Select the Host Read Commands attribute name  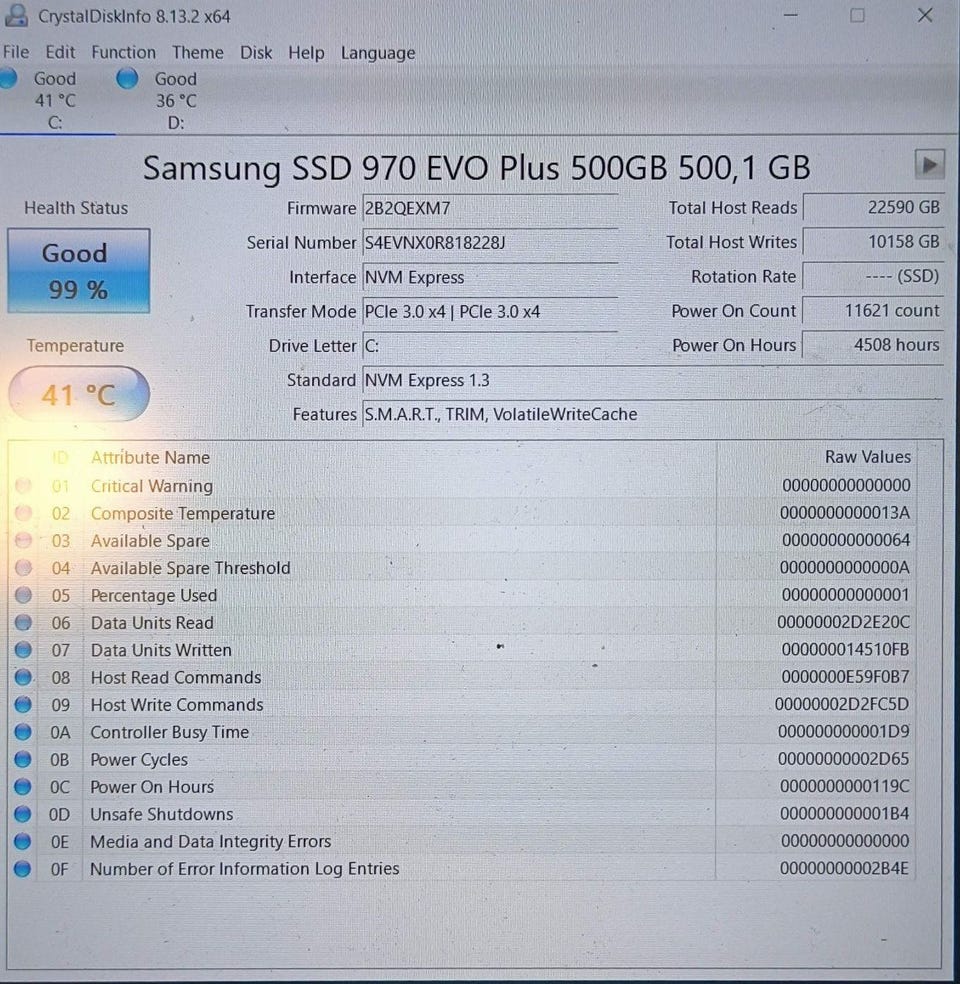click(x=176, y=677)
